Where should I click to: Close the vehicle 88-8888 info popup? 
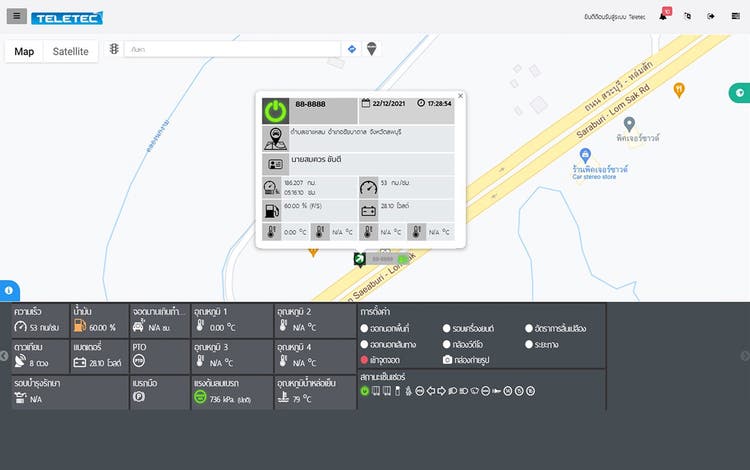click(x=461, y=96)
